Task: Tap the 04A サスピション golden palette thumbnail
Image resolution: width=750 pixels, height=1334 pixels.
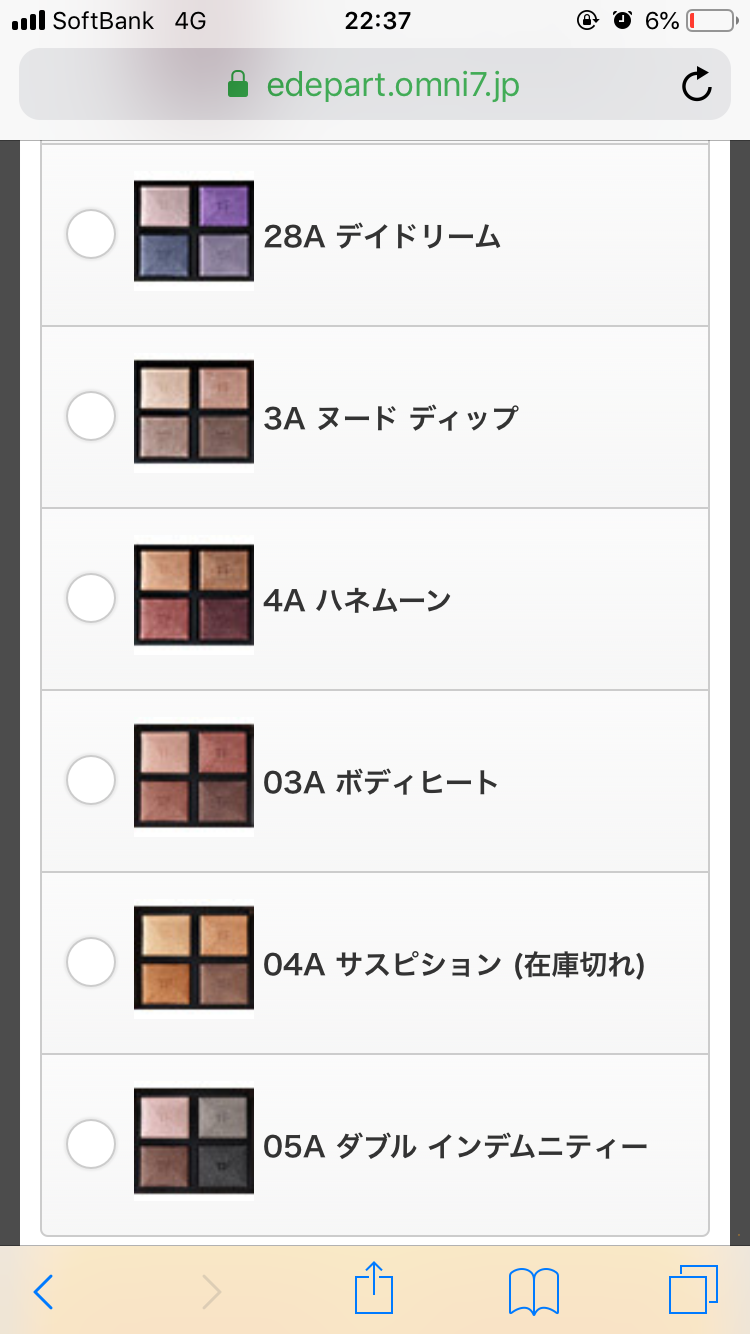Action: [x=194, y=958]
